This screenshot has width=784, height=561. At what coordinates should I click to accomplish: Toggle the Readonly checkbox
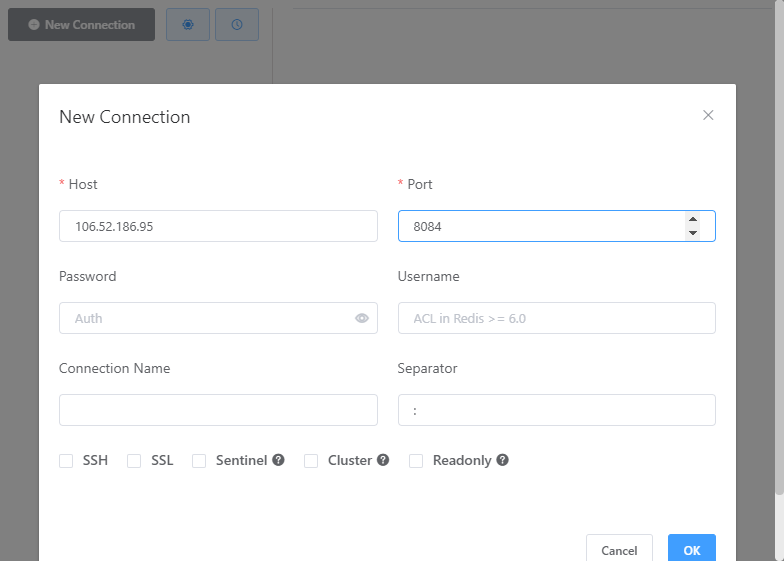(x=416, y=460)
